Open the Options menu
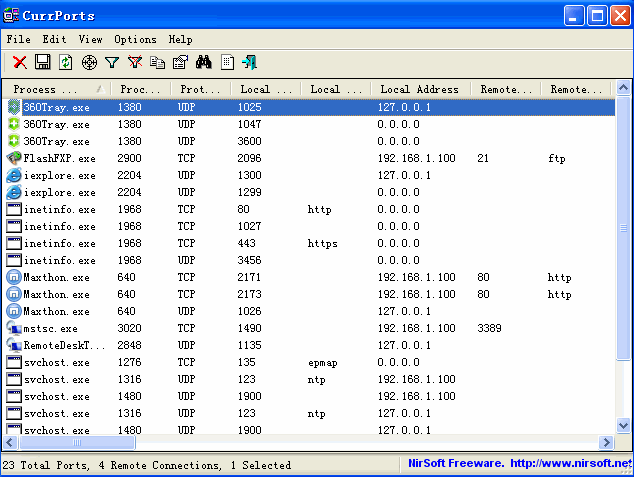Image resolution: width=634 pixels, height=477 pixels. tap(135, 39)
